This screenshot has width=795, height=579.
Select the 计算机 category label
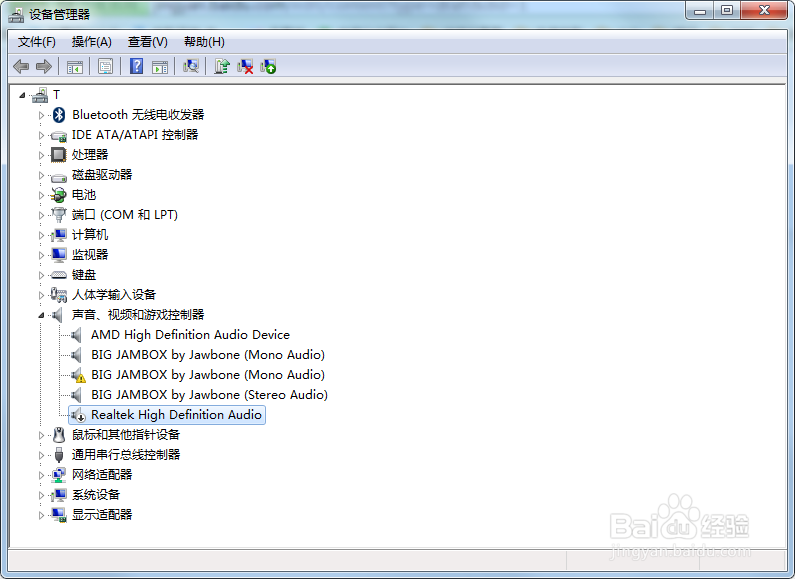[x=90, y=235]
